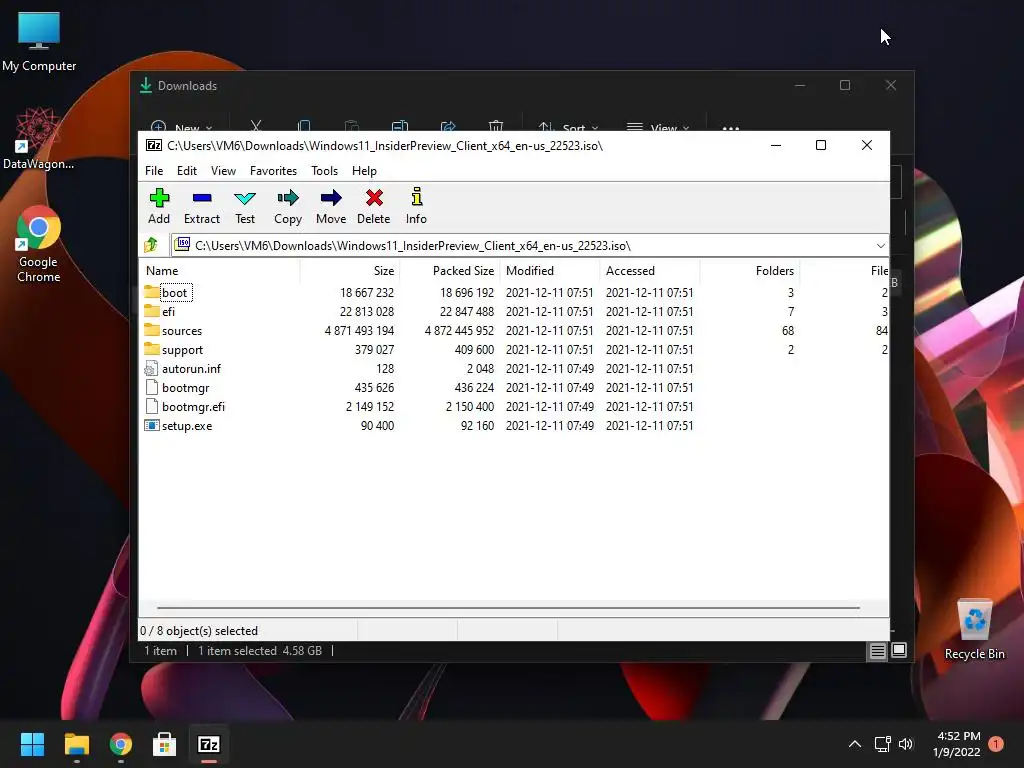Open the Windows Start menu

point(32,744)
